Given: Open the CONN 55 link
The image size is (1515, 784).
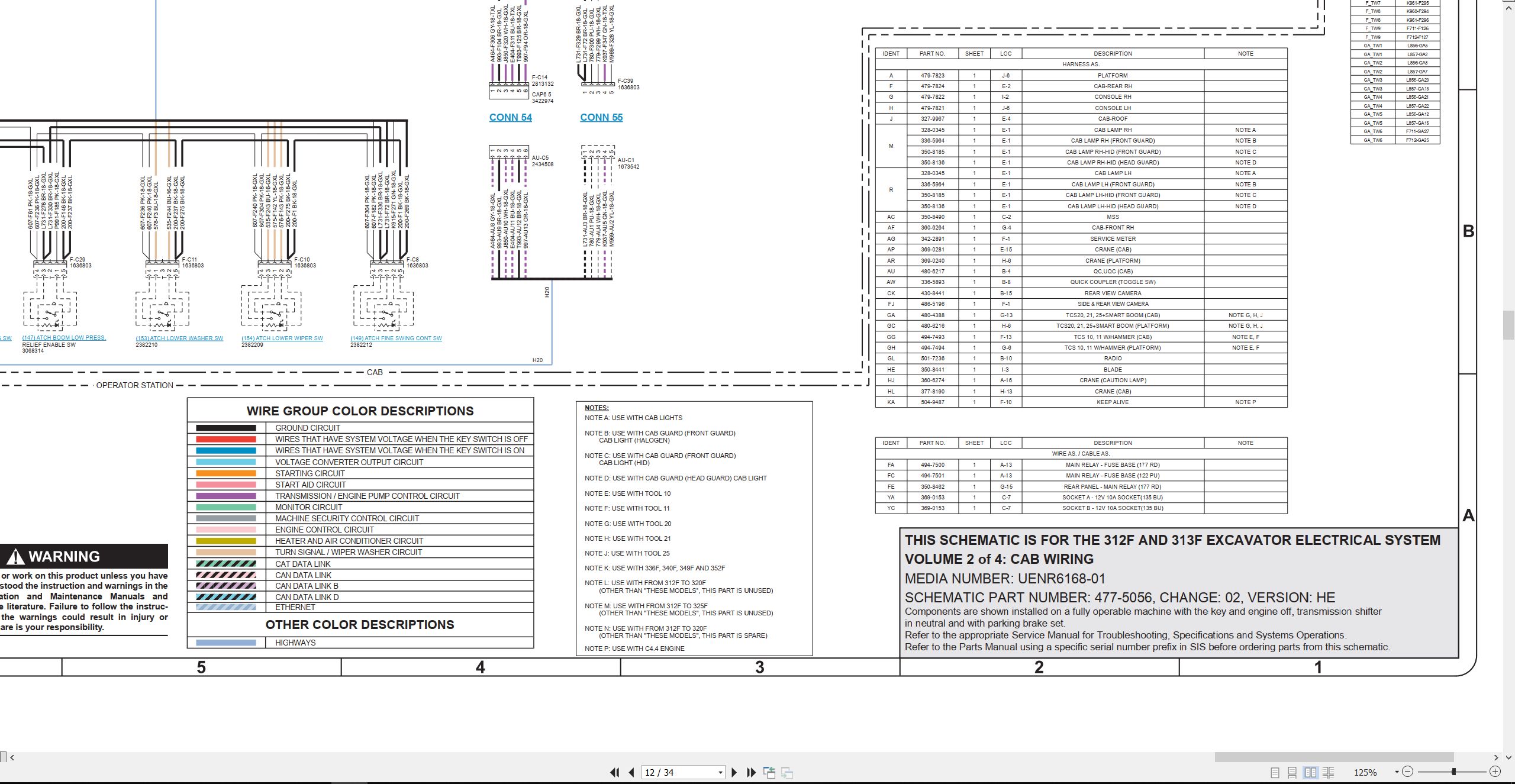Looking at the screenshot, I should coord(601,117).
